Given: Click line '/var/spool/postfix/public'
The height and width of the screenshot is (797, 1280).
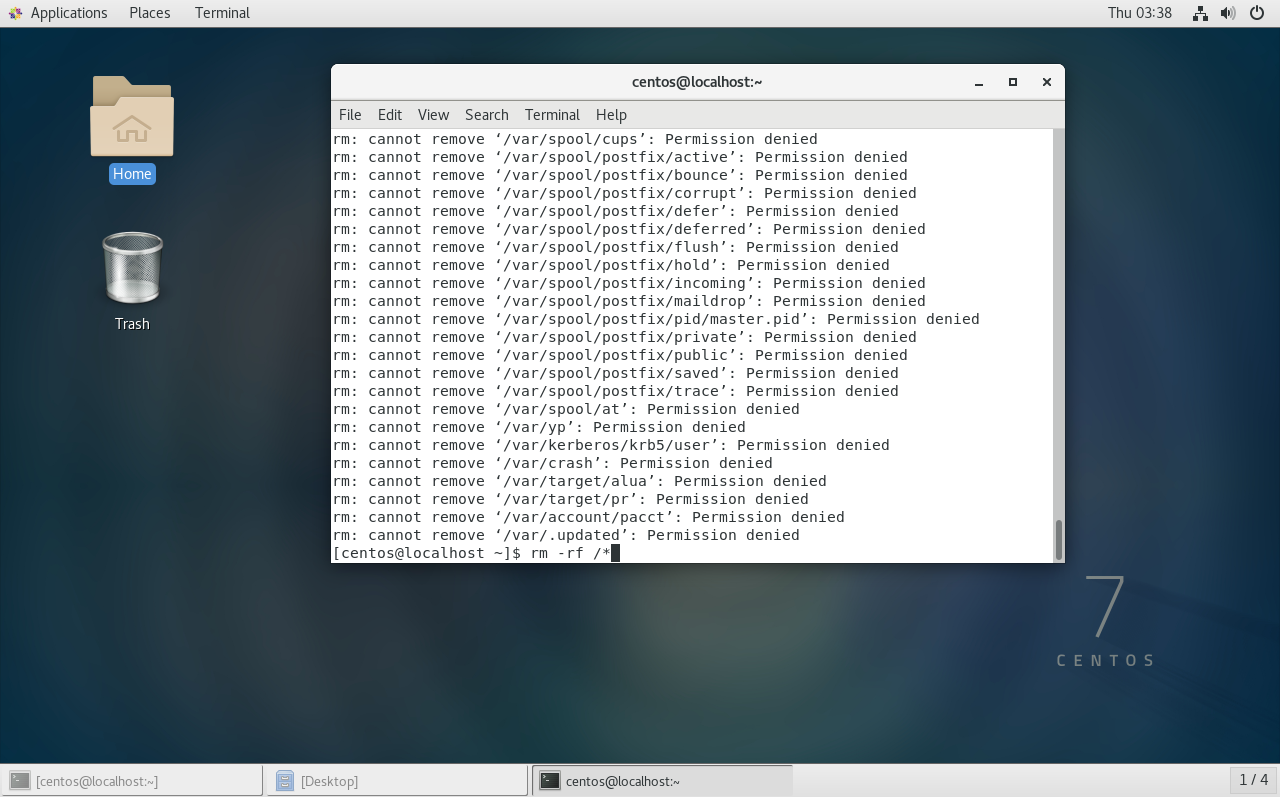Looking at the screenshot, I should [620, 355].
